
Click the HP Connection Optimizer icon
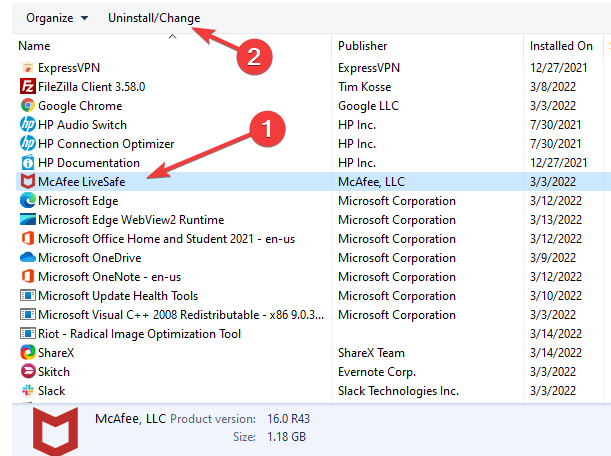(x=28, y=144)
